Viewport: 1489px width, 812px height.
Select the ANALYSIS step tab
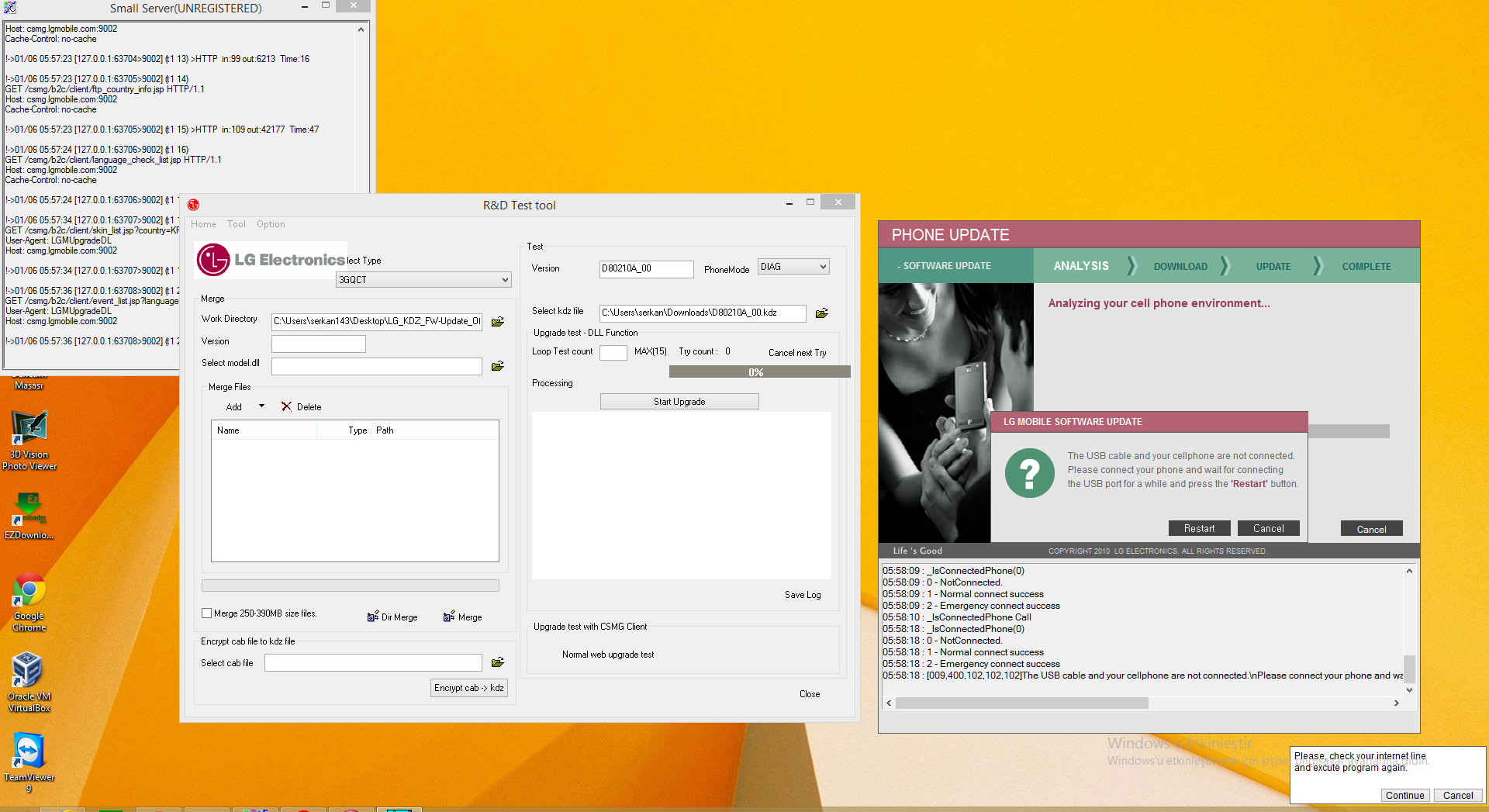pyautogui.click(x=1081, y=266)
